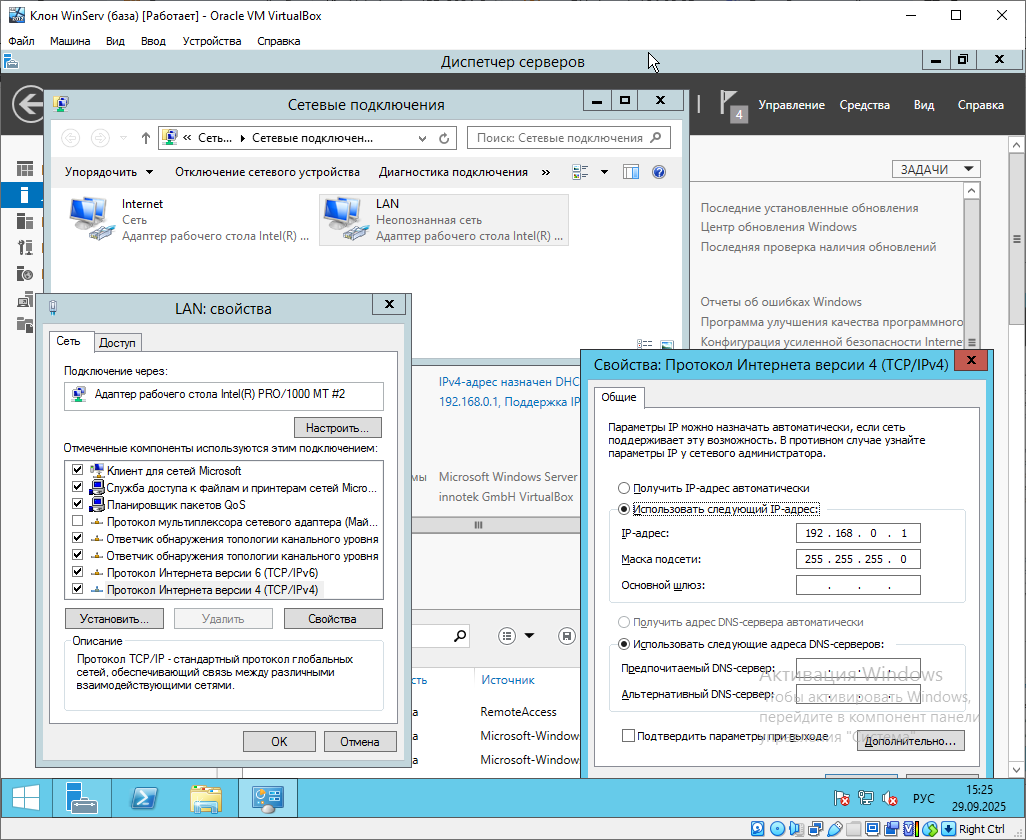
Task: Launch PowerShell from the taskbar
Action: point(144,798)
